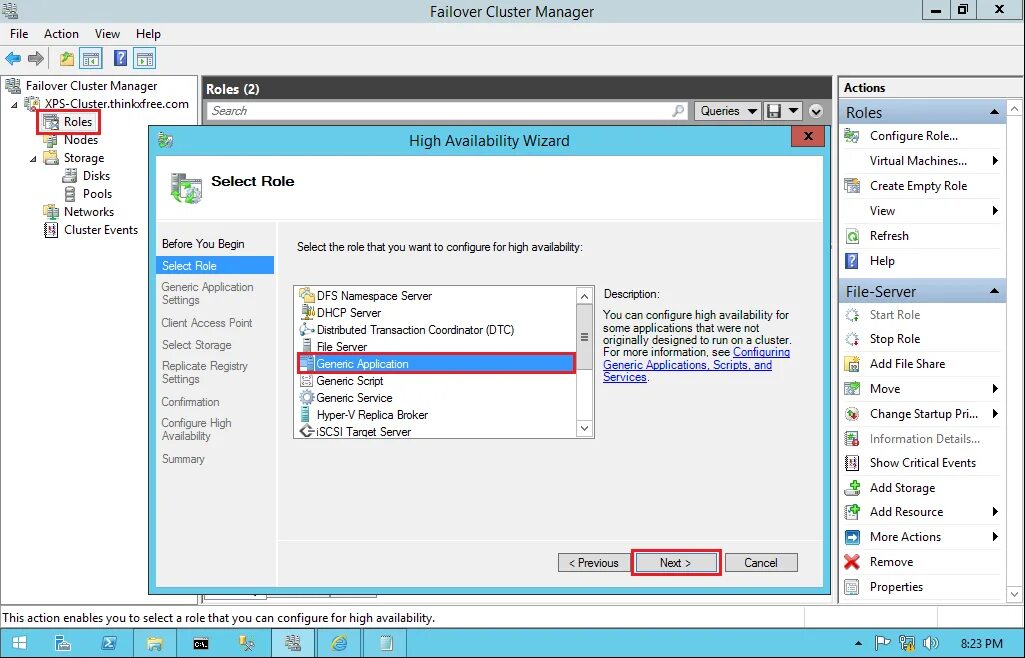Select File Server in role list
This screenshot has width=1025, height=658.
coord(342,347)
